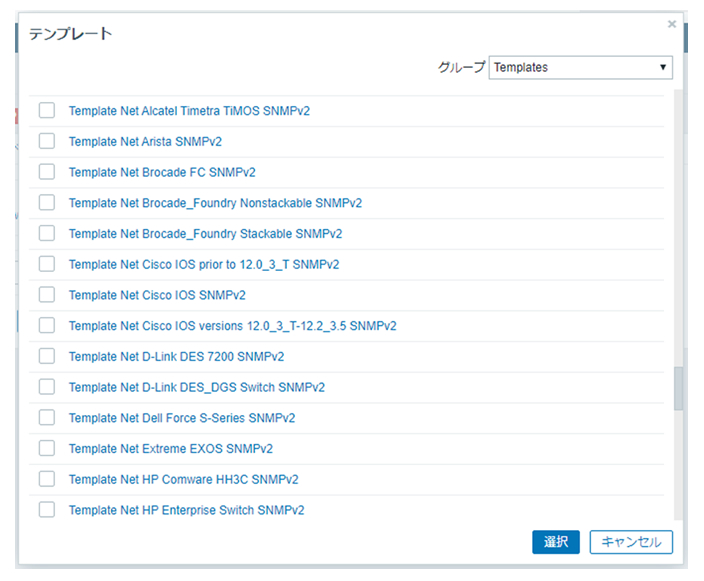Click Cisco IOS versions 12.0_3_T-12.2_3.5 SNMPv2 link
Viewport: 704px width, 581px height.
pos(233,326)
